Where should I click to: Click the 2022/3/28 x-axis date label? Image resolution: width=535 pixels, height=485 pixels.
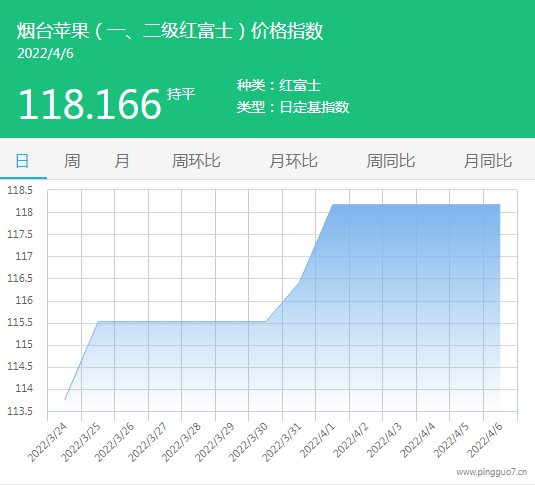[x=182, y=442]
